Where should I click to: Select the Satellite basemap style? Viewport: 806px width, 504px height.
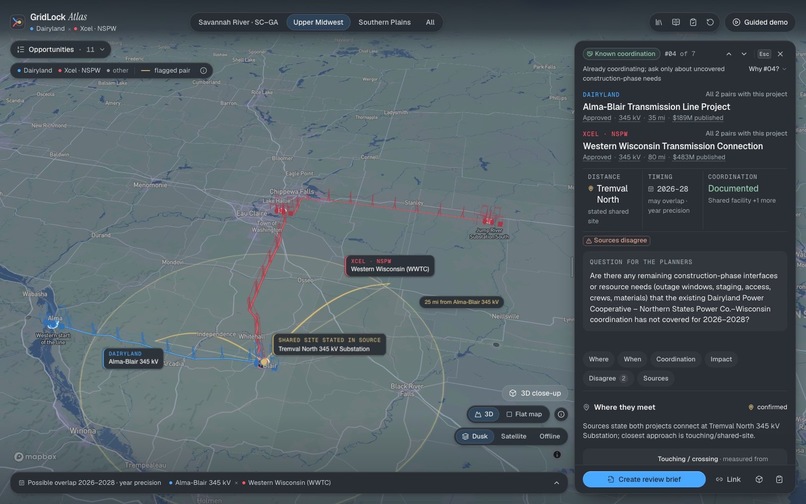[514, 436]
